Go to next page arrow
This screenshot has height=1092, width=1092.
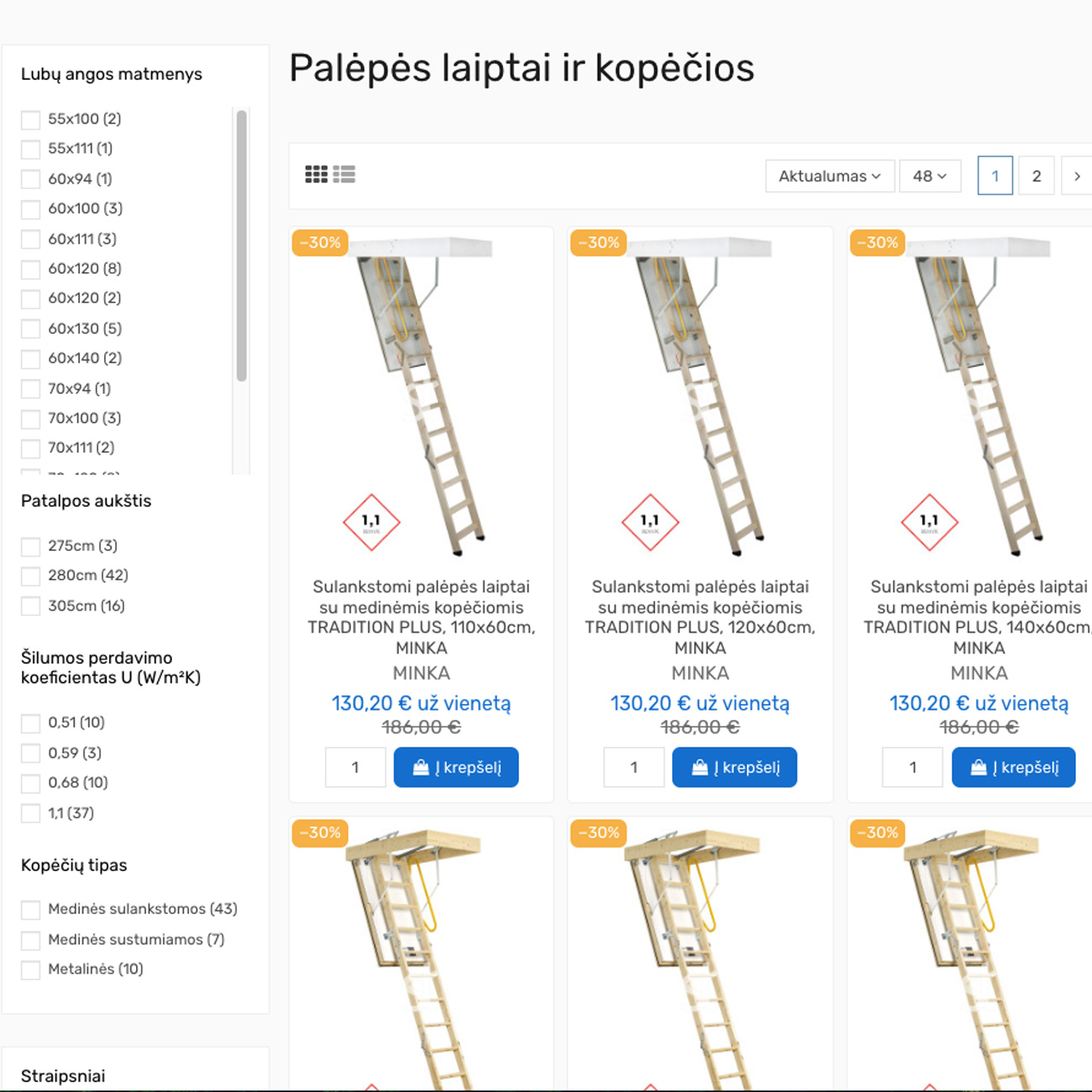pos(1076,176)
